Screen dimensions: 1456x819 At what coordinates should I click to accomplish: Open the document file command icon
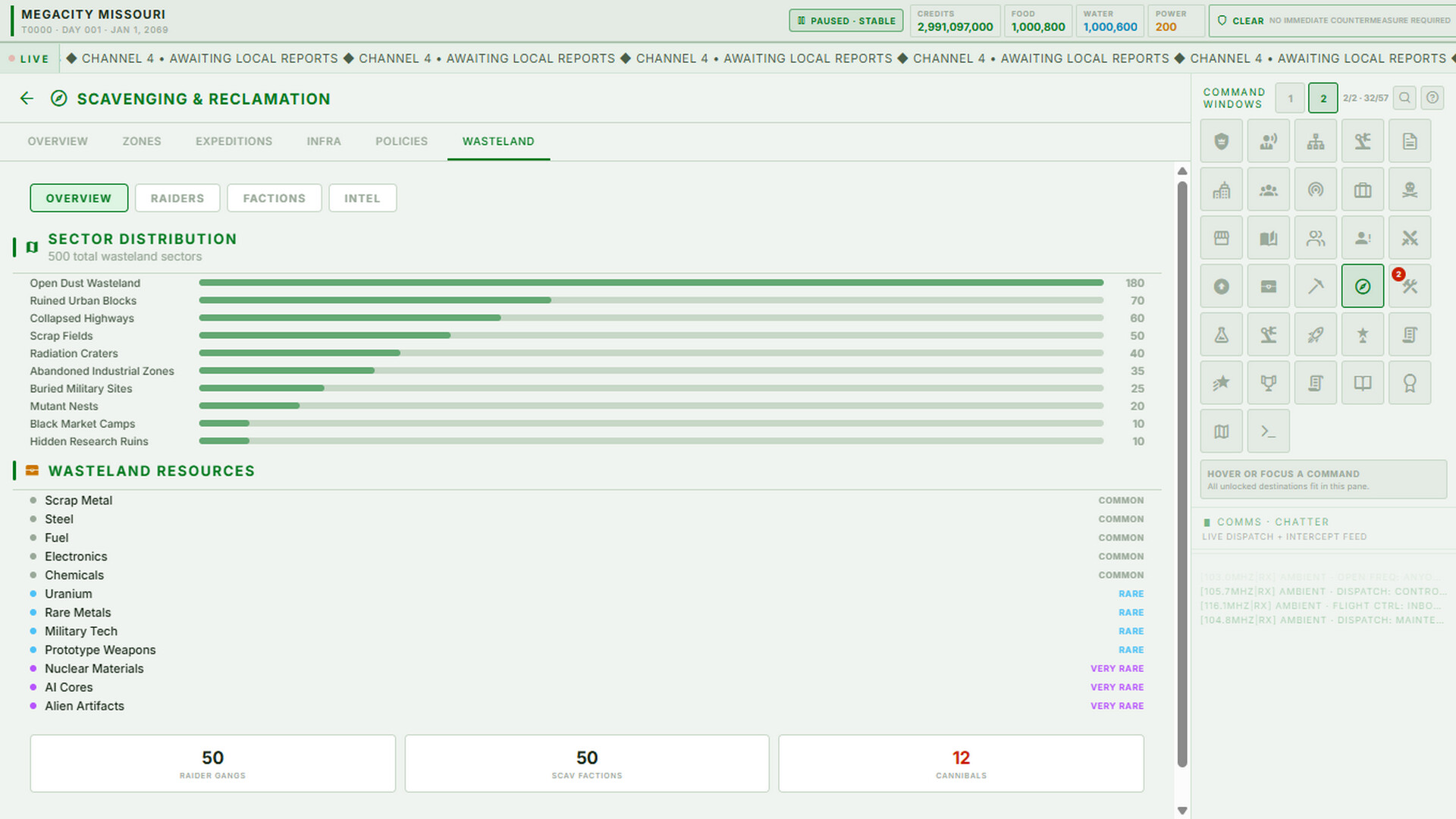pos(1409,141)
